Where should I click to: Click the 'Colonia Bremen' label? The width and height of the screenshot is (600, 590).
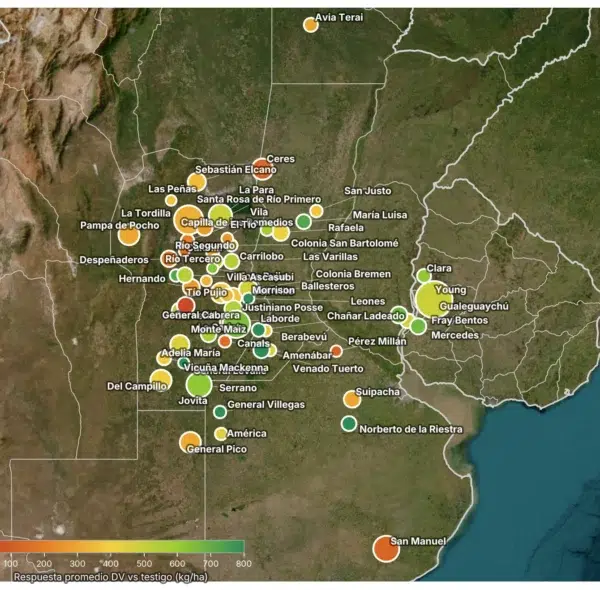pyautogui.click(x=353, y=274)
